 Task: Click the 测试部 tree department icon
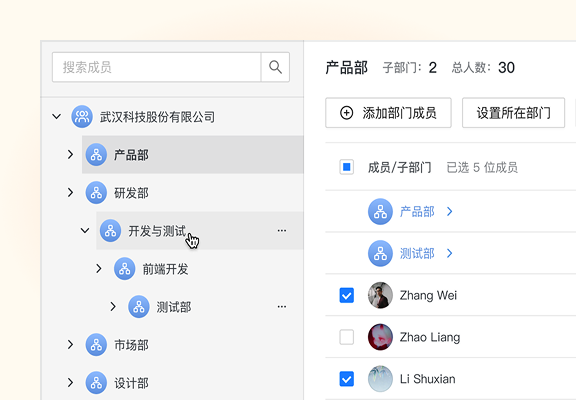[139, 306]
